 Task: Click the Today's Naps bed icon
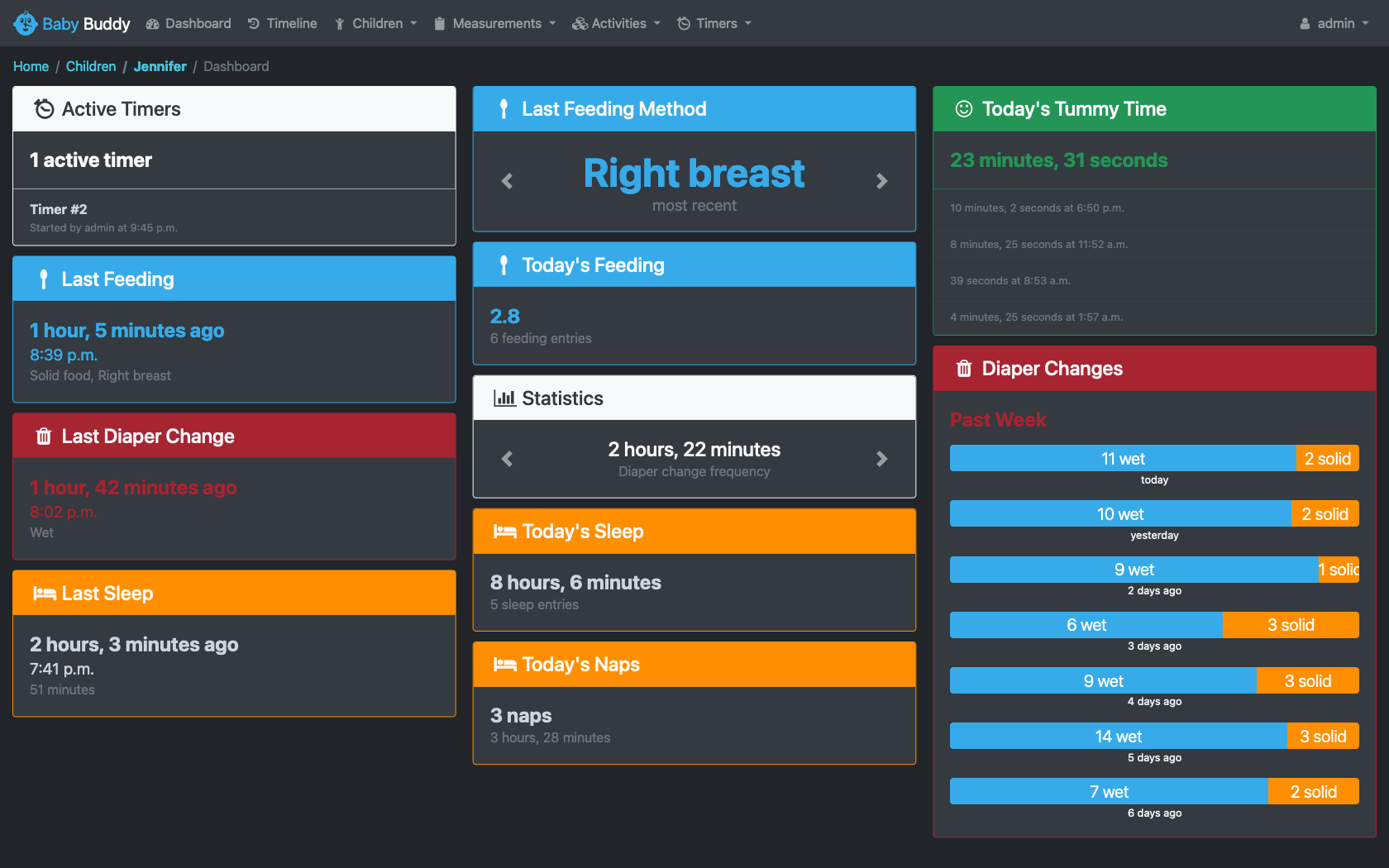[x=504, y=665]
